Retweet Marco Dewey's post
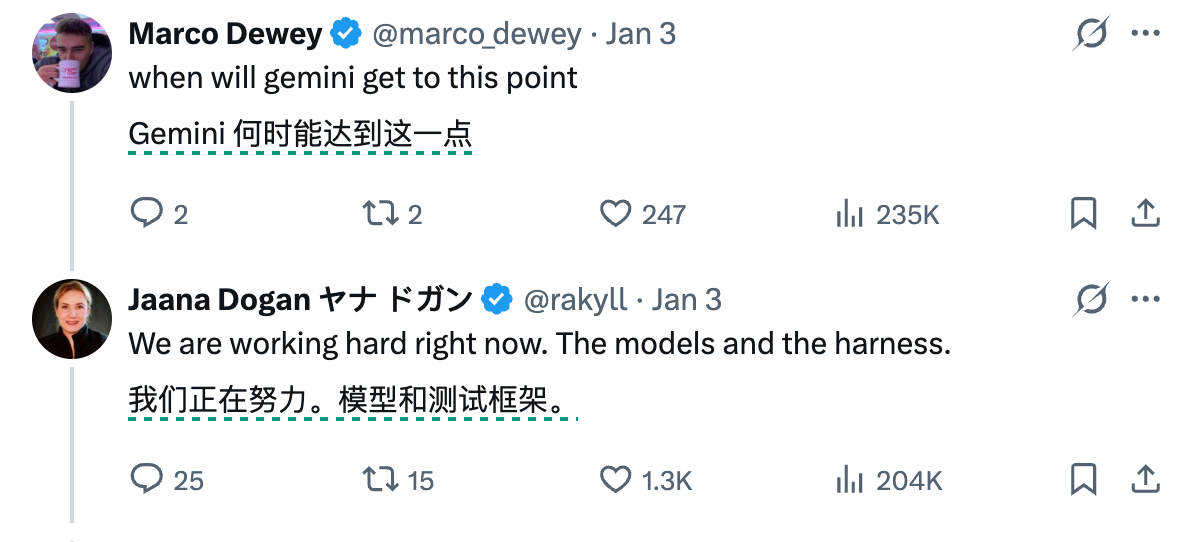The height and width of the screenshot is (542, 1186). 380,213
